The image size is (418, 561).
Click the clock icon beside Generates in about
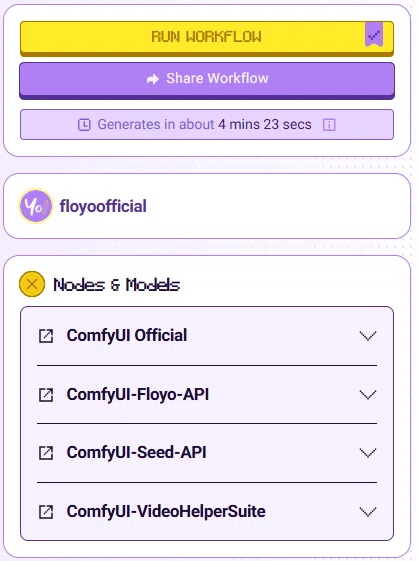pos(84,125)
